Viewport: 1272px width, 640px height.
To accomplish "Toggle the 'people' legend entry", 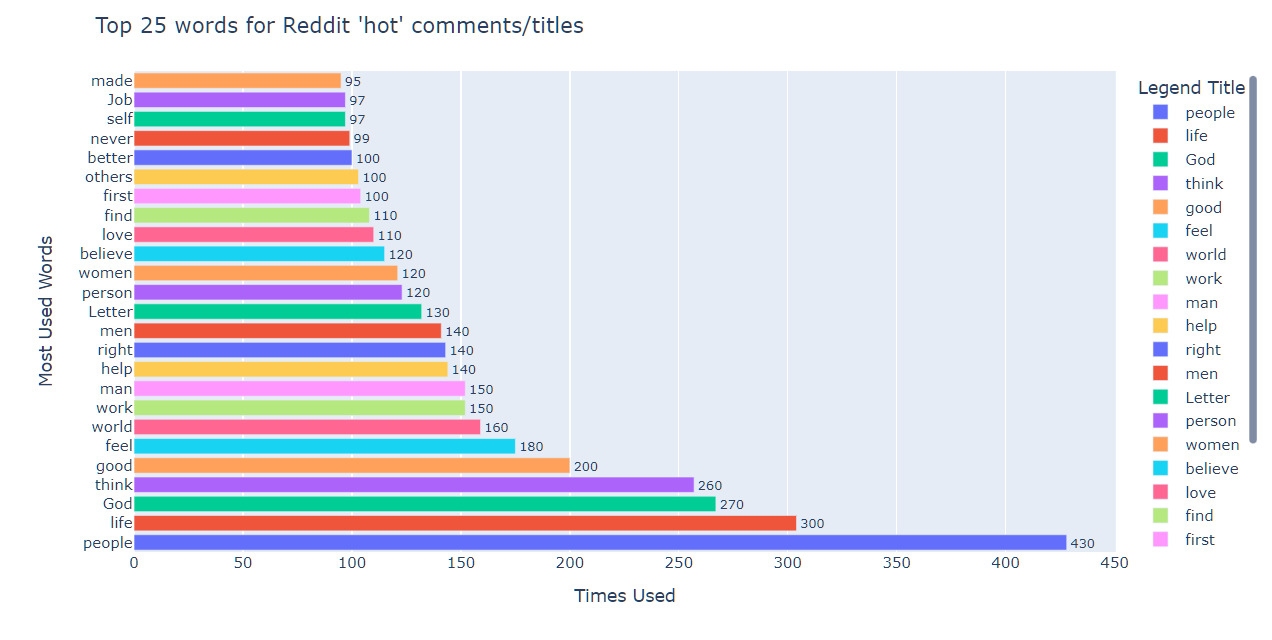I will (1209, 113).
